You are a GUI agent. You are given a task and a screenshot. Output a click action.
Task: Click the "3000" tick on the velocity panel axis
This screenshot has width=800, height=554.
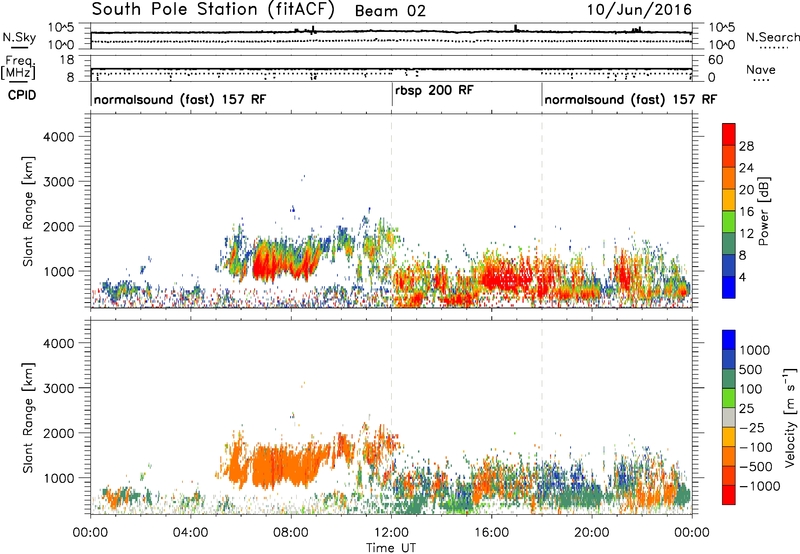58,388
